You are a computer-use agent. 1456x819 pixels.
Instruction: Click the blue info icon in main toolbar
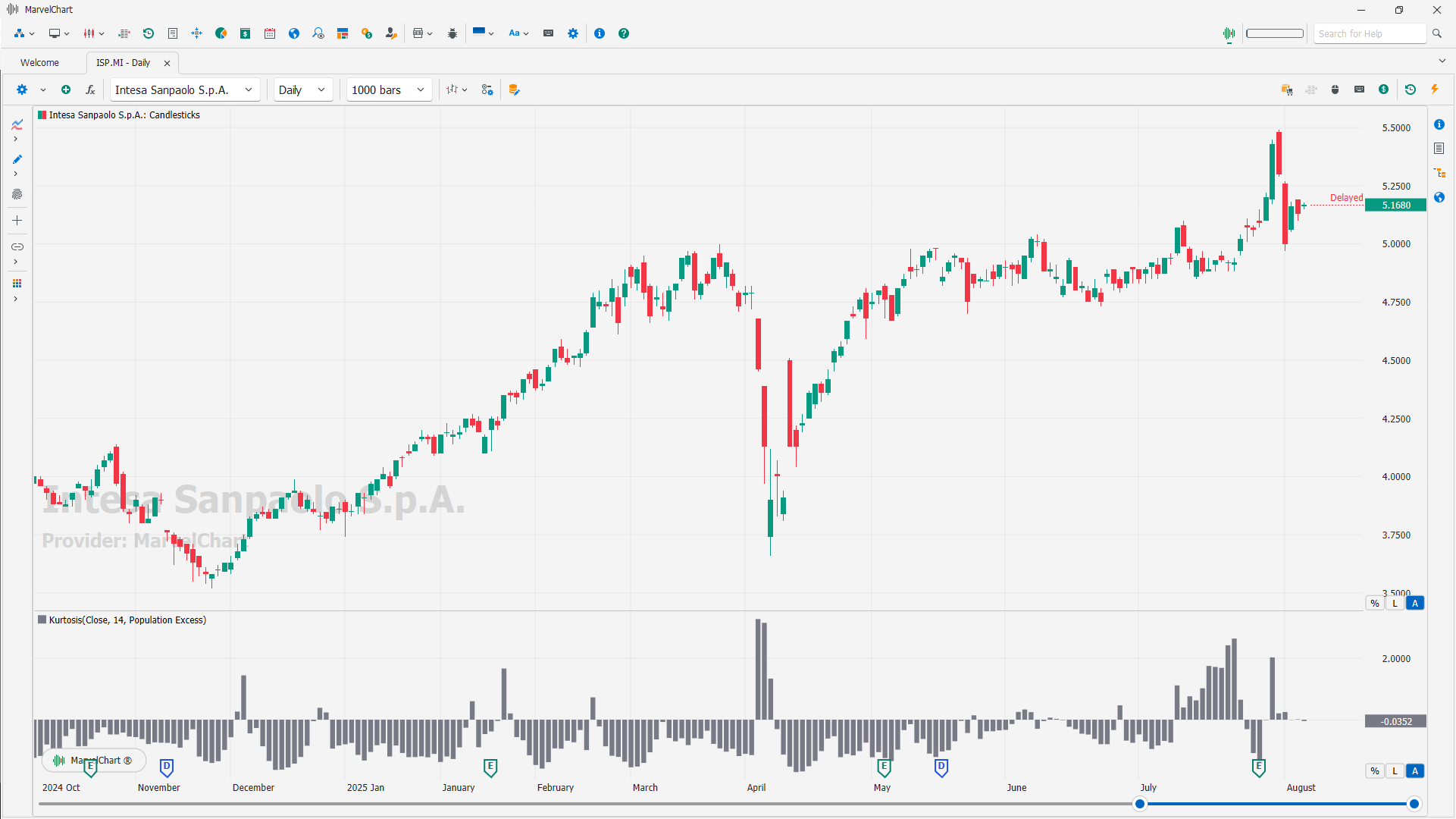click(600, 33)
